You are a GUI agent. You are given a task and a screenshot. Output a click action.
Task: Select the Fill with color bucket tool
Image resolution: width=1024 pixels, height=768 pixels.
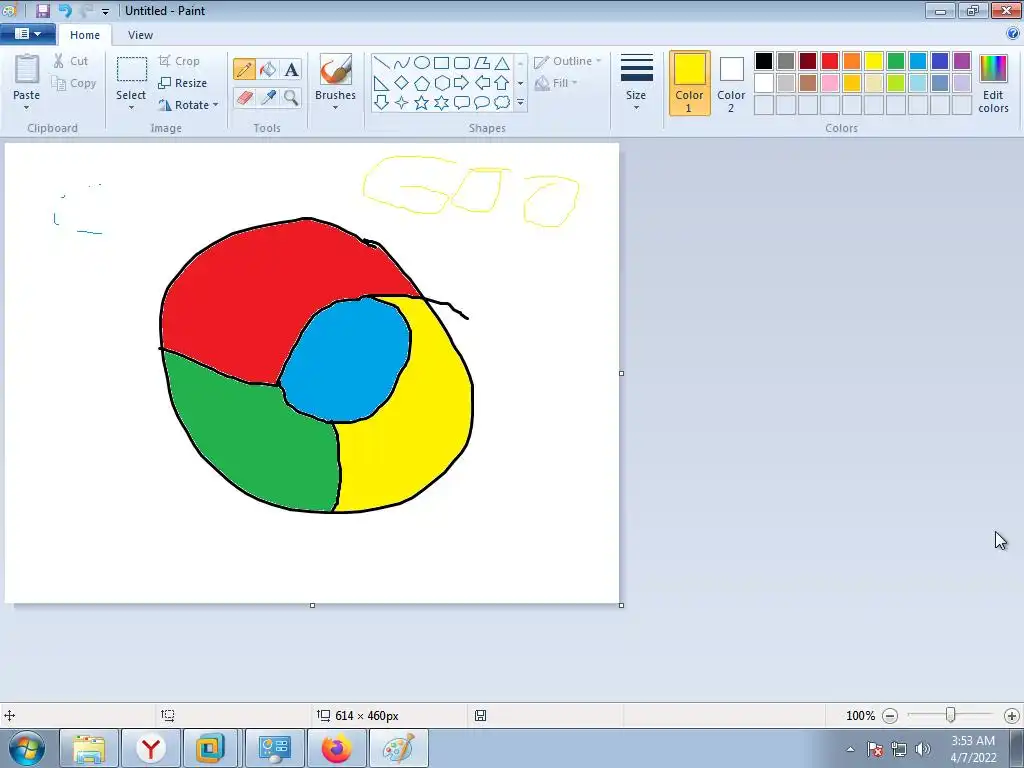268,69
